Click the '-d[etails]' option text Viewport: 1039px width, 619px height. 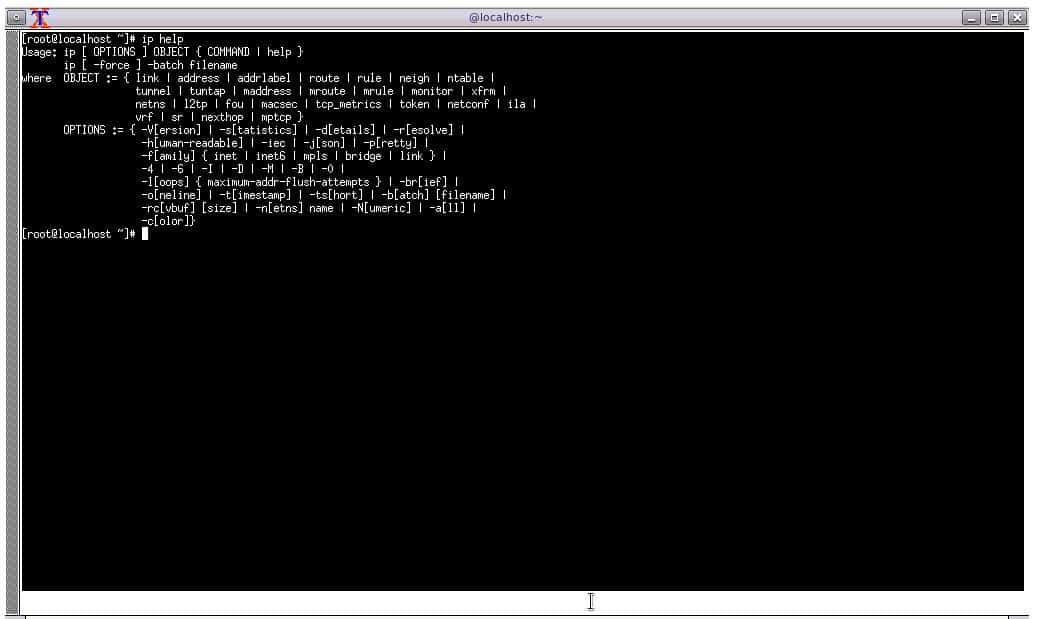pos(345,130)
